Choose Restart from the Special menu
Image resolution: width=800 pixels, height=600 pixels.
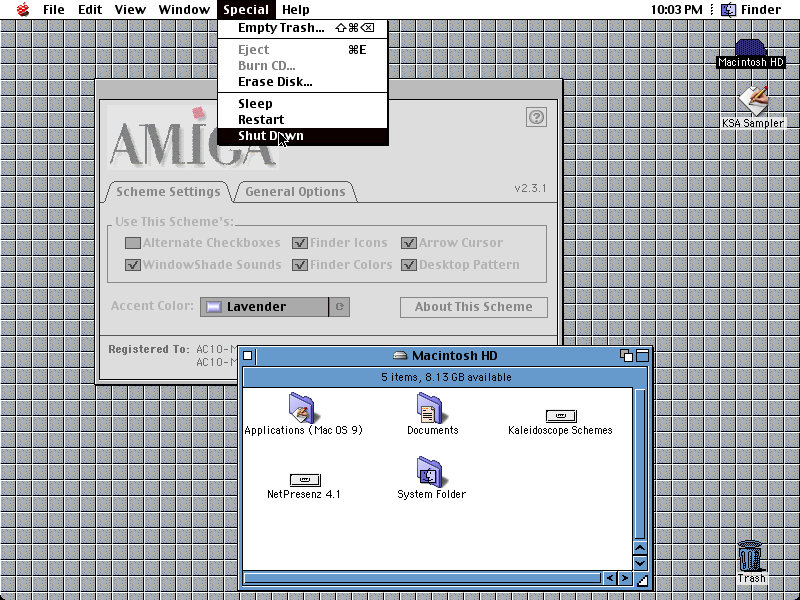point(303,119)
